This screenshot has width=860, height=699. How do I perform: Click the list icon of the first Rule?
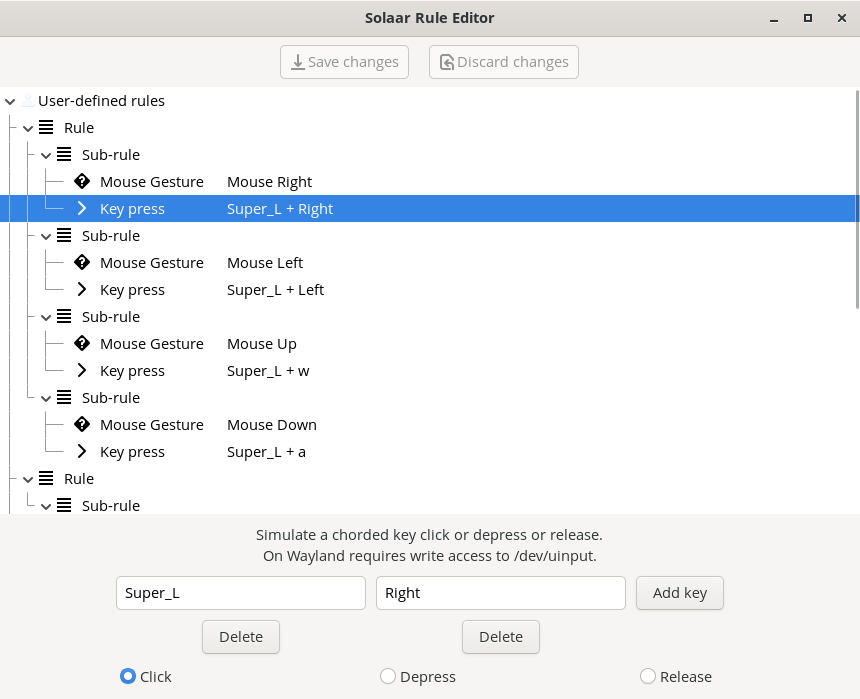(46, 128)
